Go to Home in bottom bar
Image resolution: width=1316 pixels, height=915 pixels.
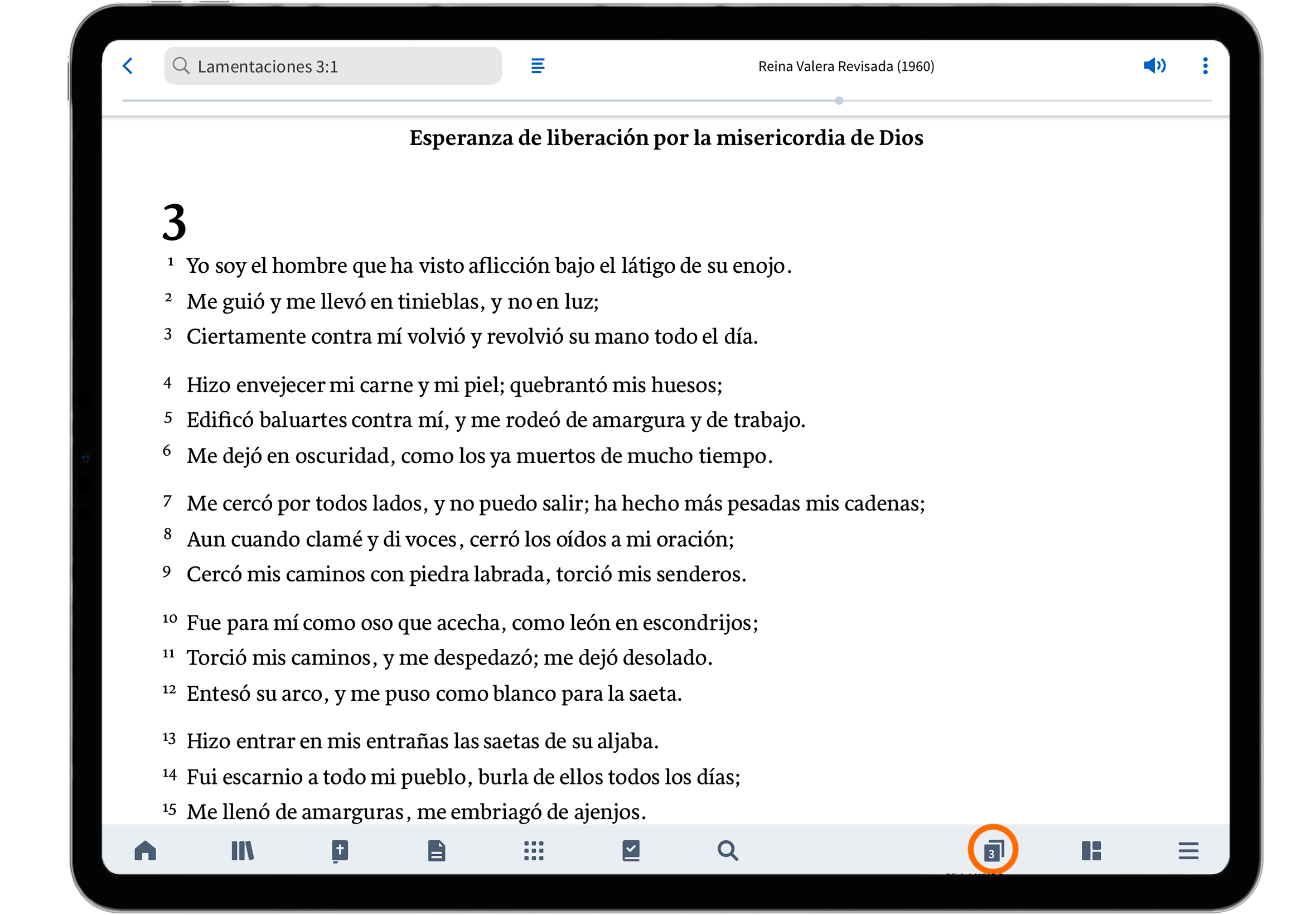(x=146, y=851)
